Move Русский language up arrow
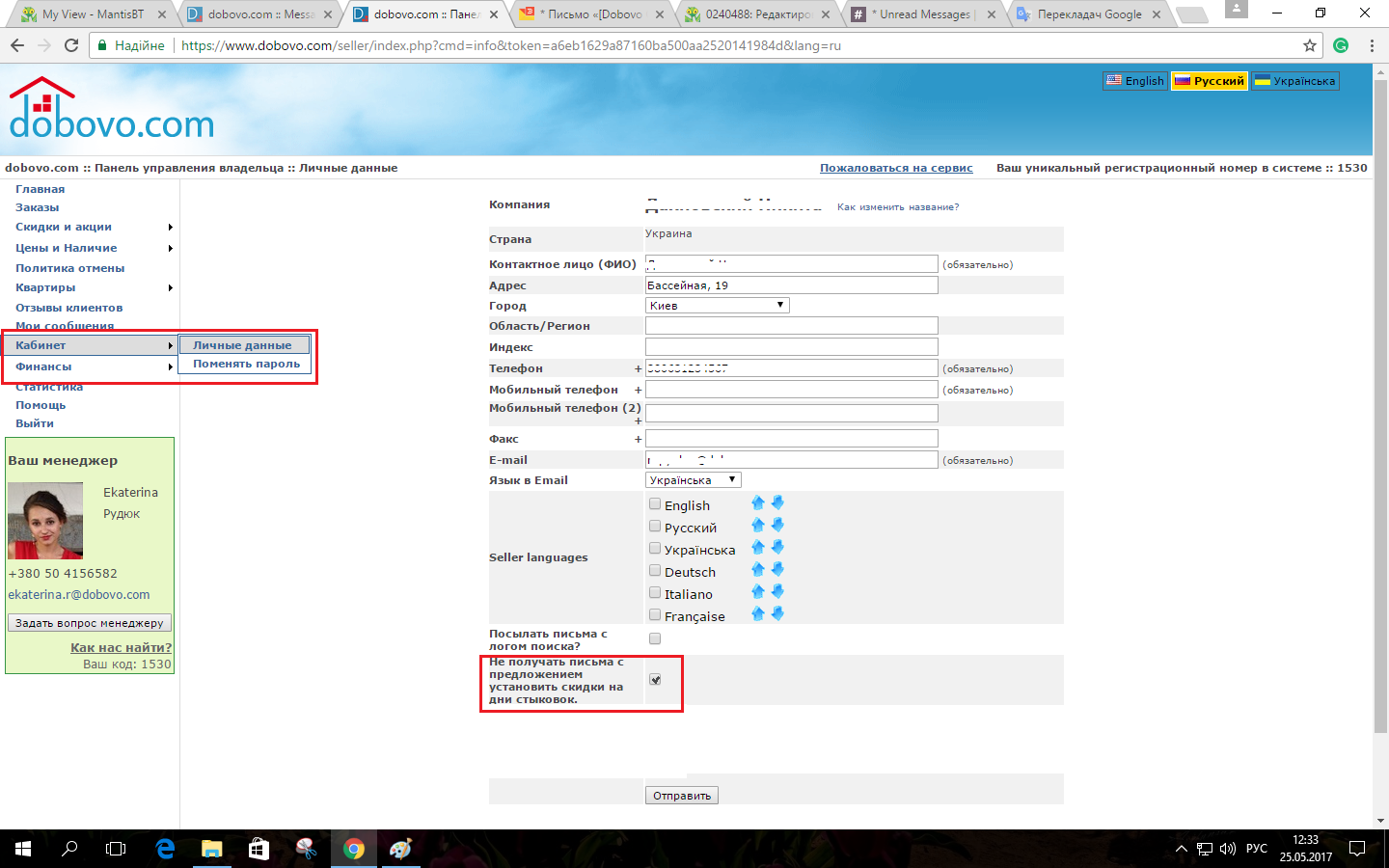The image size is (1389, 868). (758, 525)
